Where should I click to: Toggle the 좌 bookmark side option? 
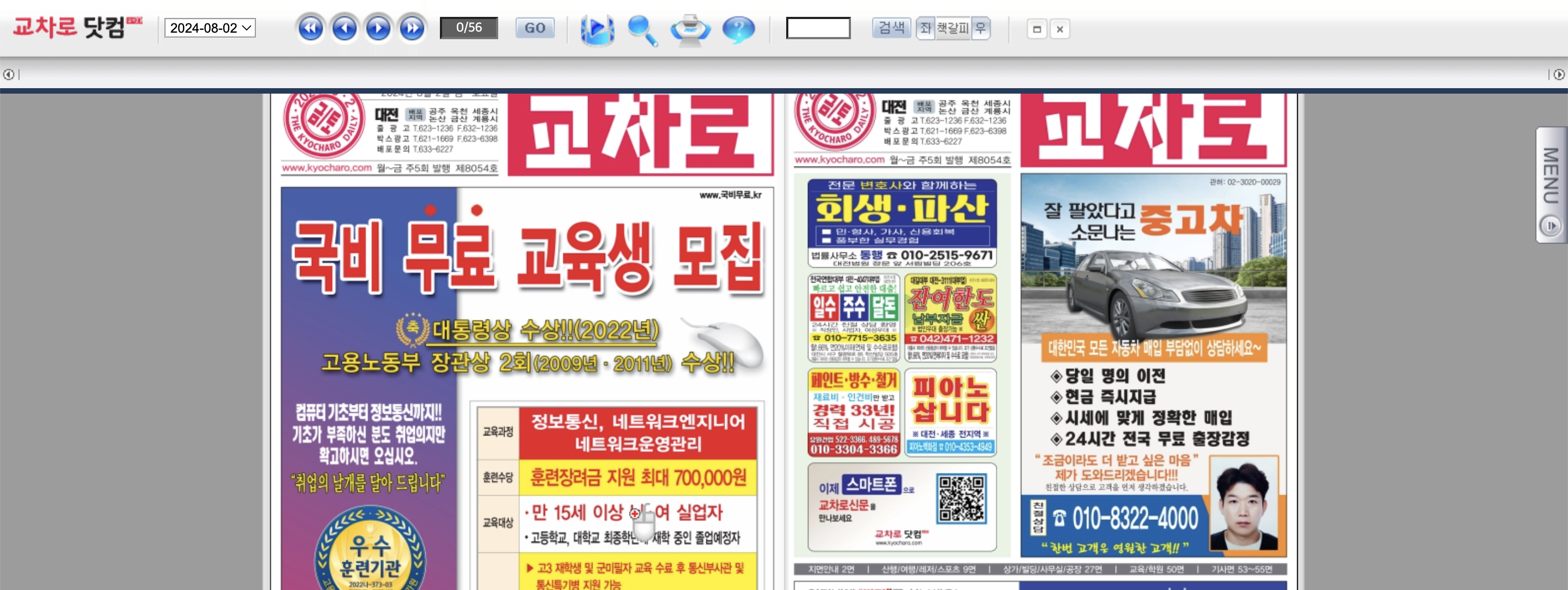[925, 28]
